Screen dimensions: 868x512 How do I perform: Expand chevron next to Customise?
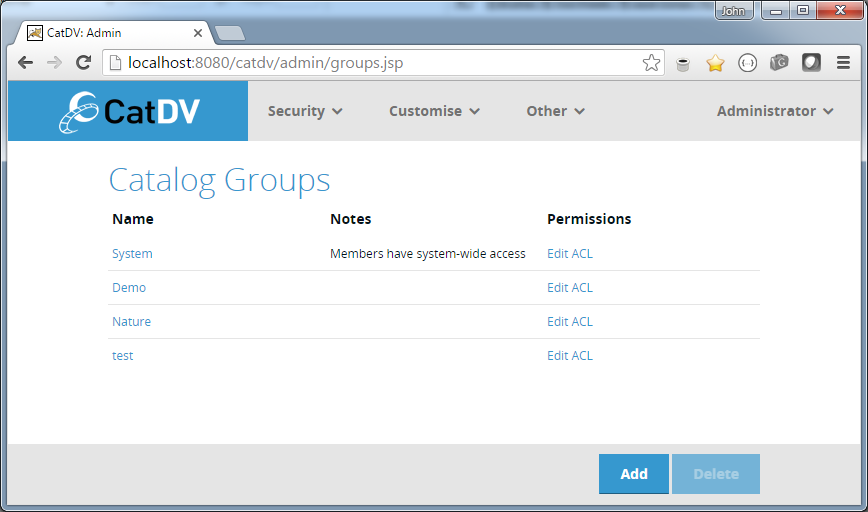[x=474, y=112]
